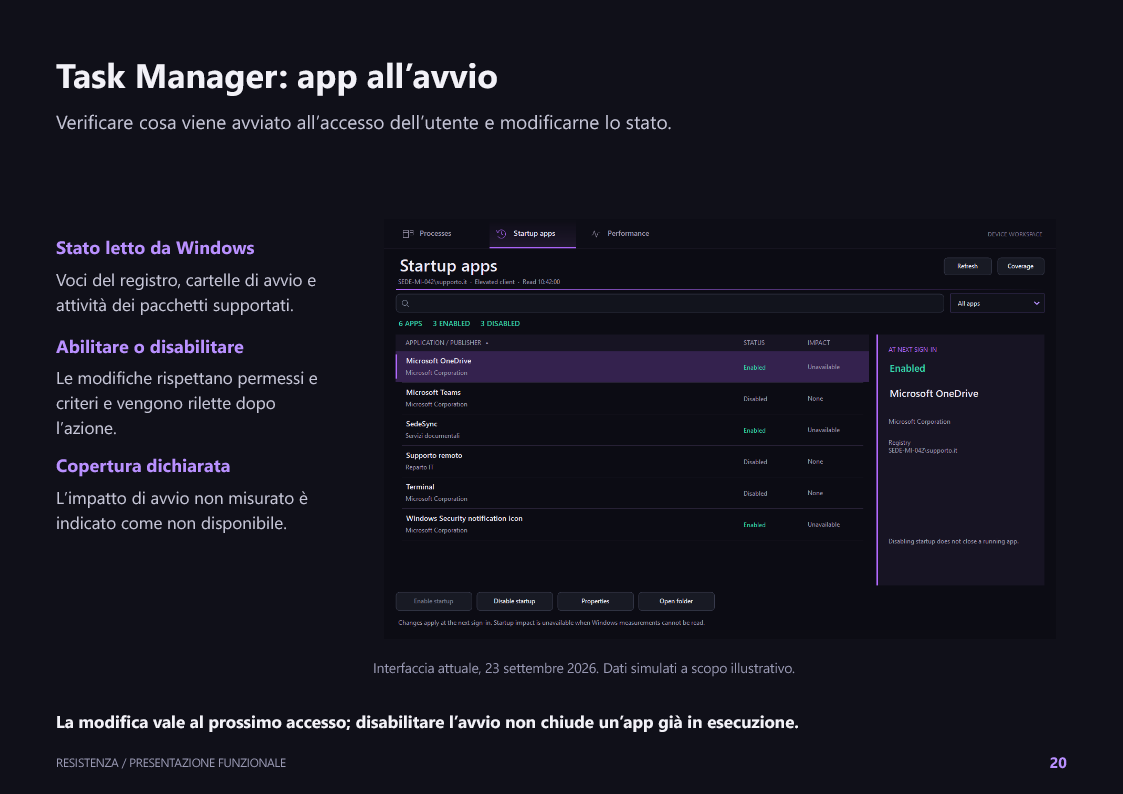Select the Supporto remoto row
This screenshot has width=1123, height=794.
pos(632,461)
